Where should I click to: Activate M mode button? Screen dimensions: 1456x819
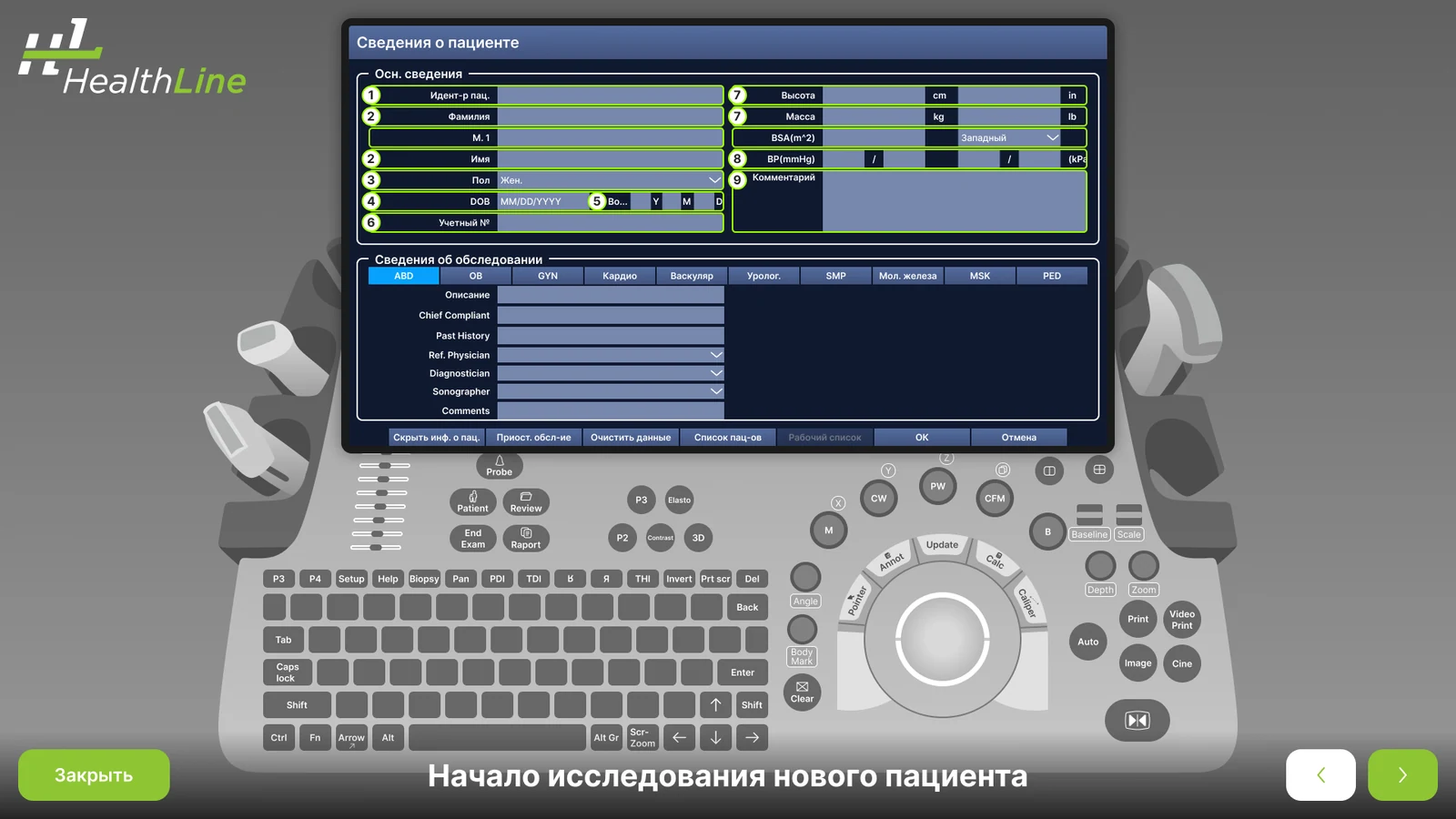point(828,530)
